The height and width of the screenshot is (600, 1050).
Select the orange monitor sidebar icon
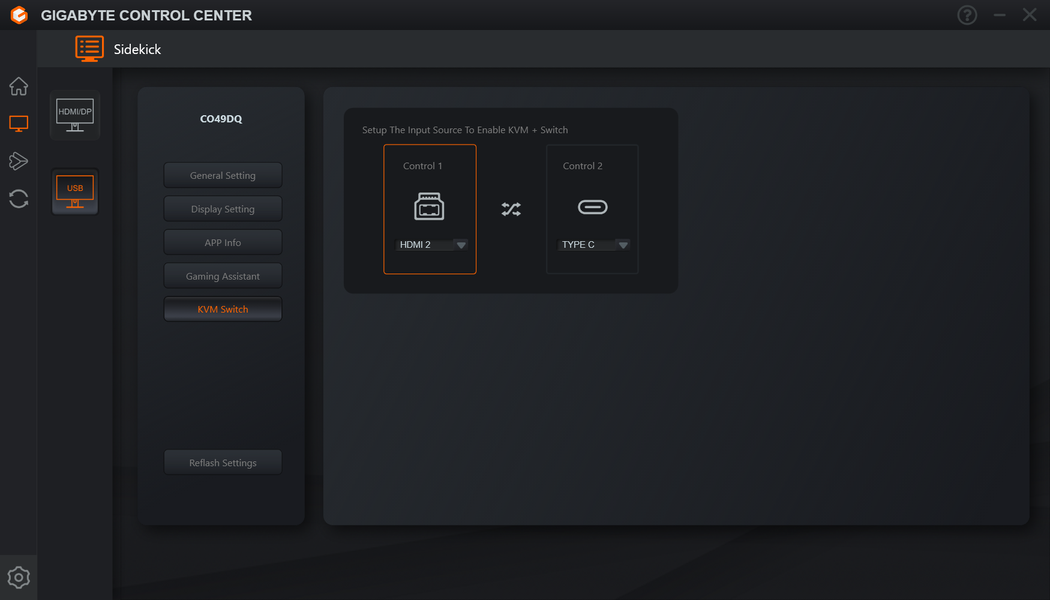pos(19,123)
